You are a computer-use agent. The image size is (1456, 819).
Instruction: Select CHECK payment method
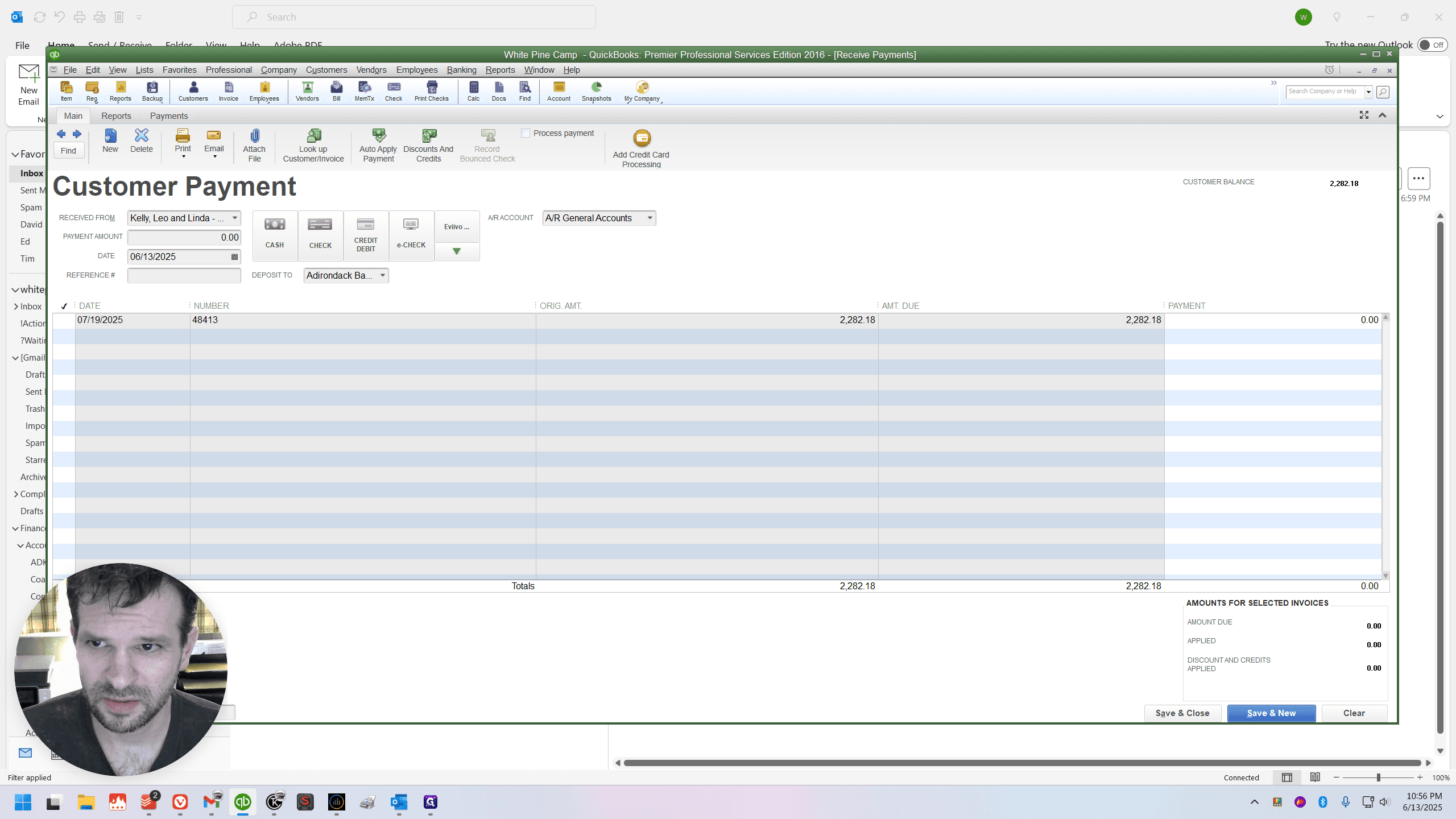320,235
